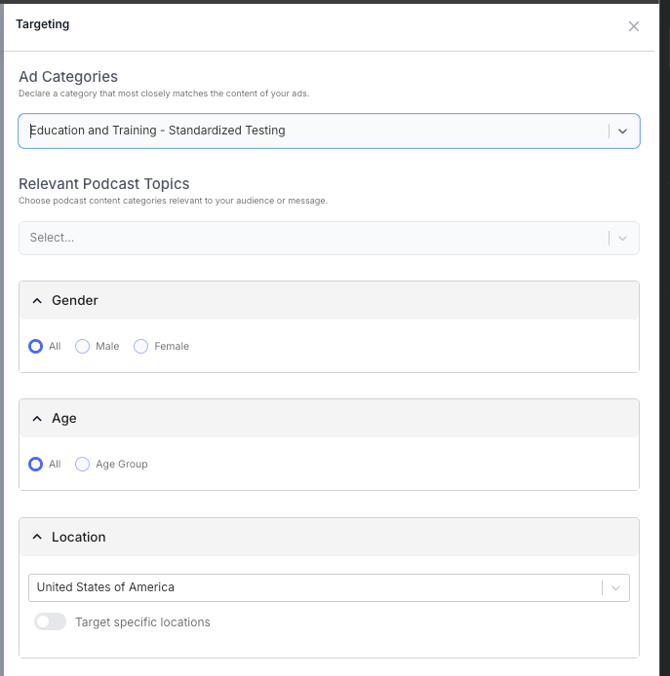Click the country dropdown chevron icon
Image resolution: width=670 pixels, height=676 pixels.
[615, 588]
